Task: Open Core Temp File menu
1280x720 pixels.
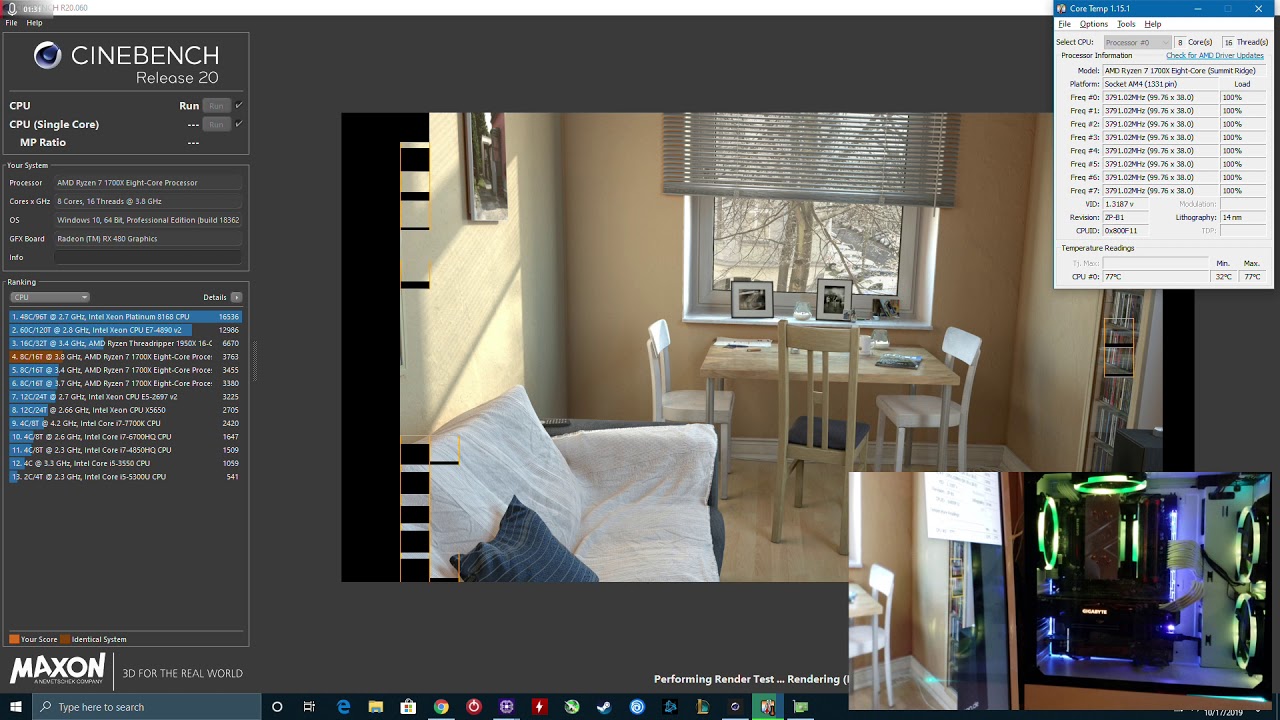Action: click(x=1064, y=24)
